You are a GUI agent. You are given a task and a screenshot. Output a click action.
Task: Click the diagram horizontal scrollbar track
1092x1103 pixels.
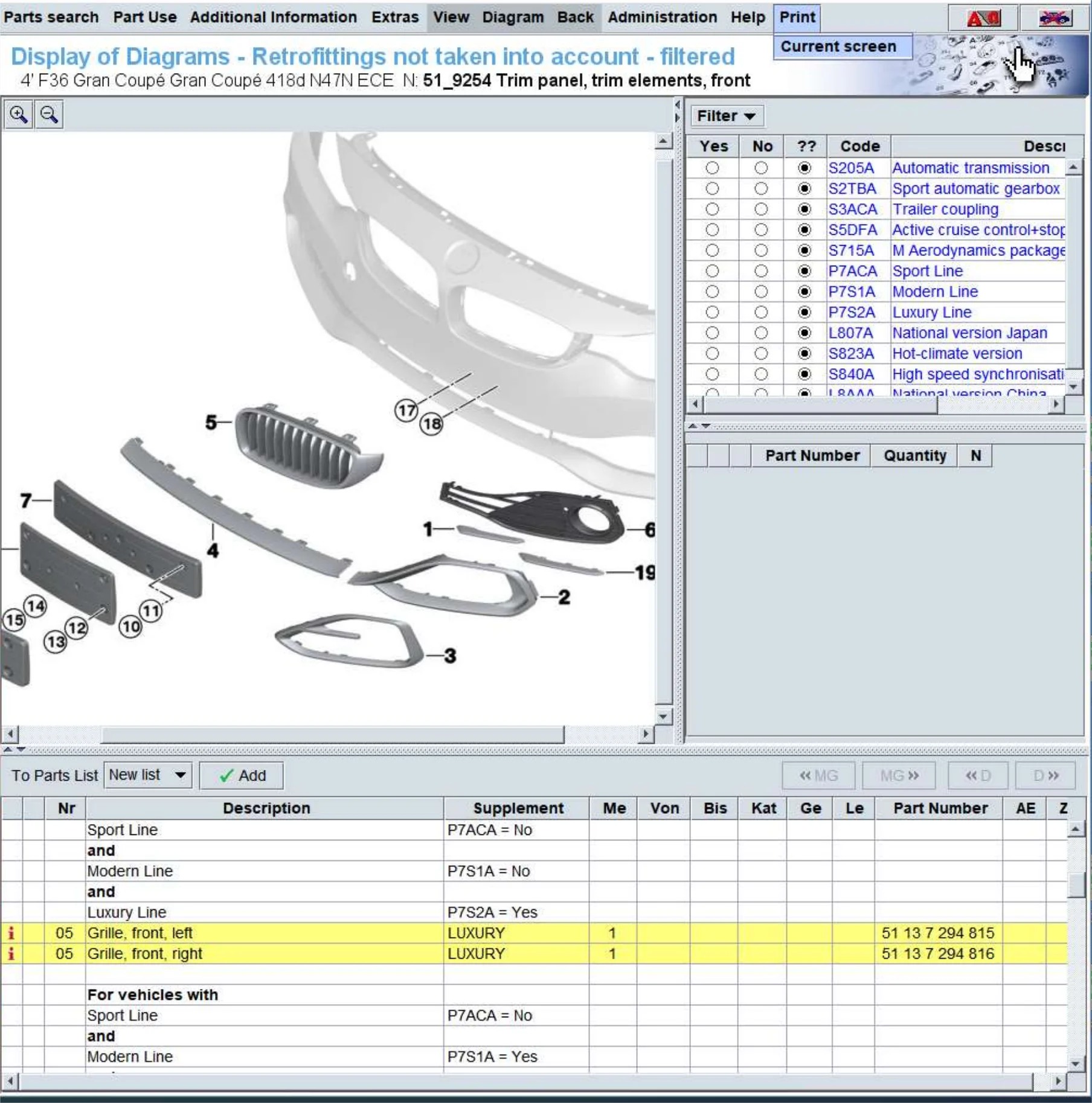tap(604, 735)
